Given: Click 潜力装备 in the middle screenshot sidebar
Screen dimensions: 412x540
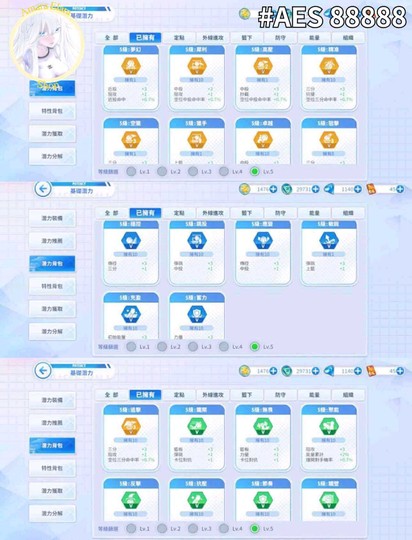Looking at the screenshot, I should pos(52,218).
